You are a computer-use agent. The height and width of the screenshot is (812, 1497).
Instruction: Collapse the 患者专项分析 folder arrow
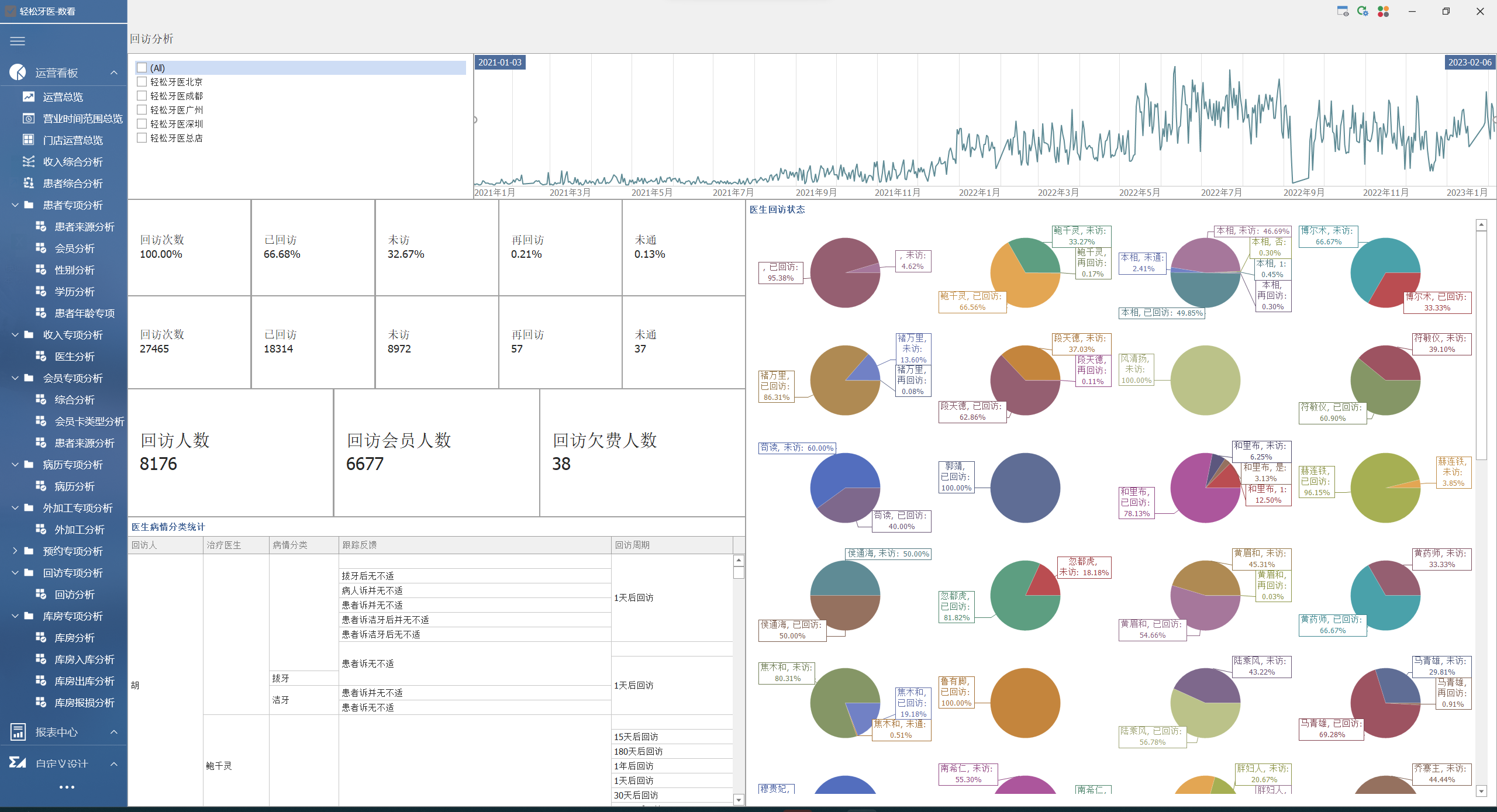[15, 205]
